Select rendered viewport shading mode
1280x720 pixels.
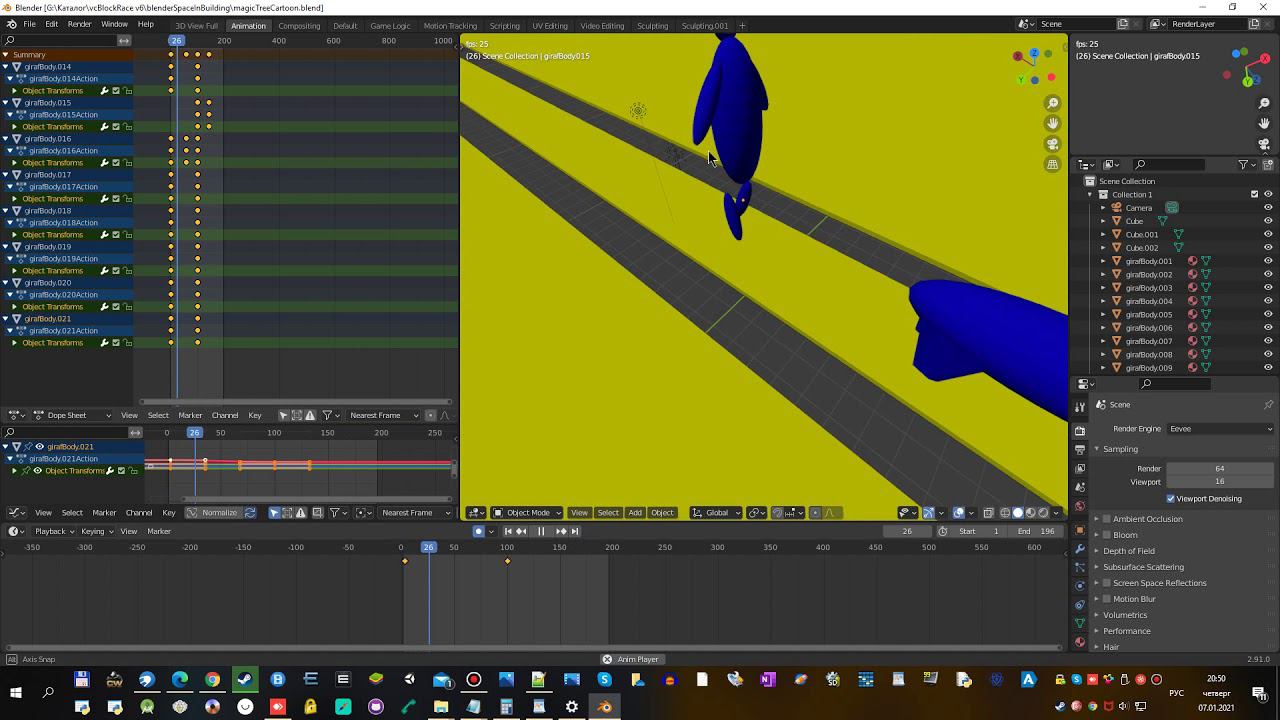pyautogui.click(x=1043, y=513)
